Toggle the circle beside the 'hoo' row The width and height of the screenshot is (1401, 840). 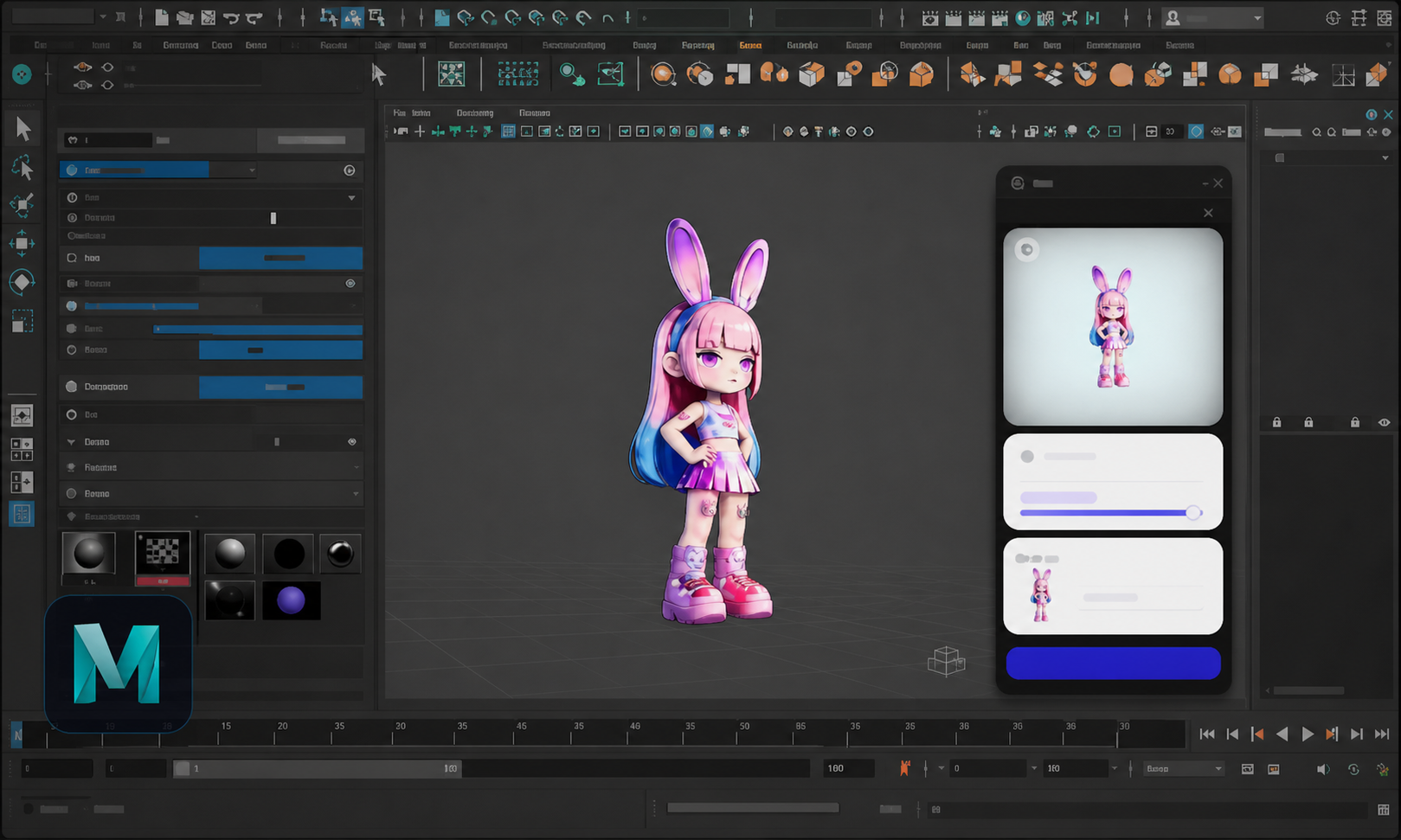(x=72, y=258)
